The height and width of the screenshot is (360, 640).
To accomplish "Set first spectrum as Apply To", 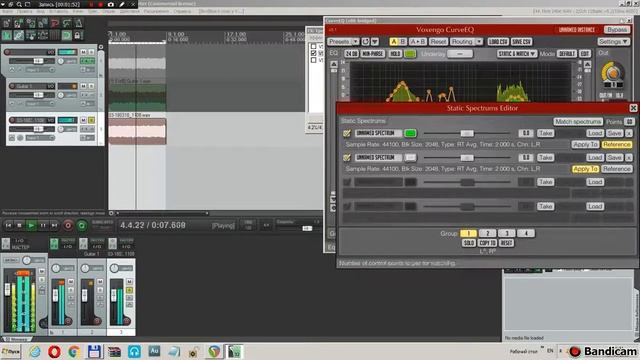I will pyautogui.click(x=585, y=144).
